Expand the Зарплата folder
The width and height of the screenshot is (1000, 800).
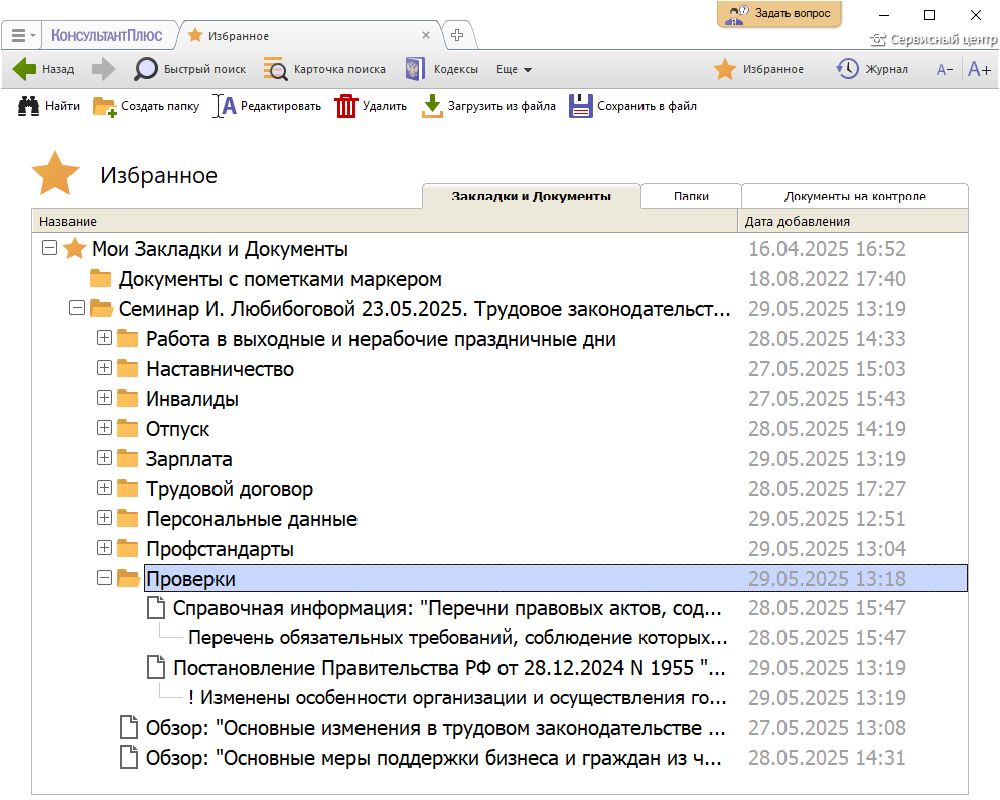(x=104, y=457)
